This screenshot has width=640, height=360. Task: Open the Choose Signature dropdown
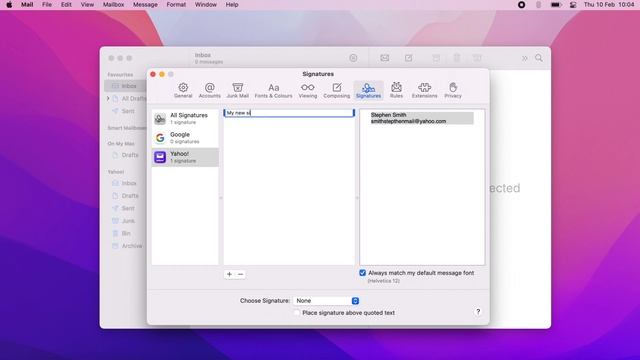(326, 301)
